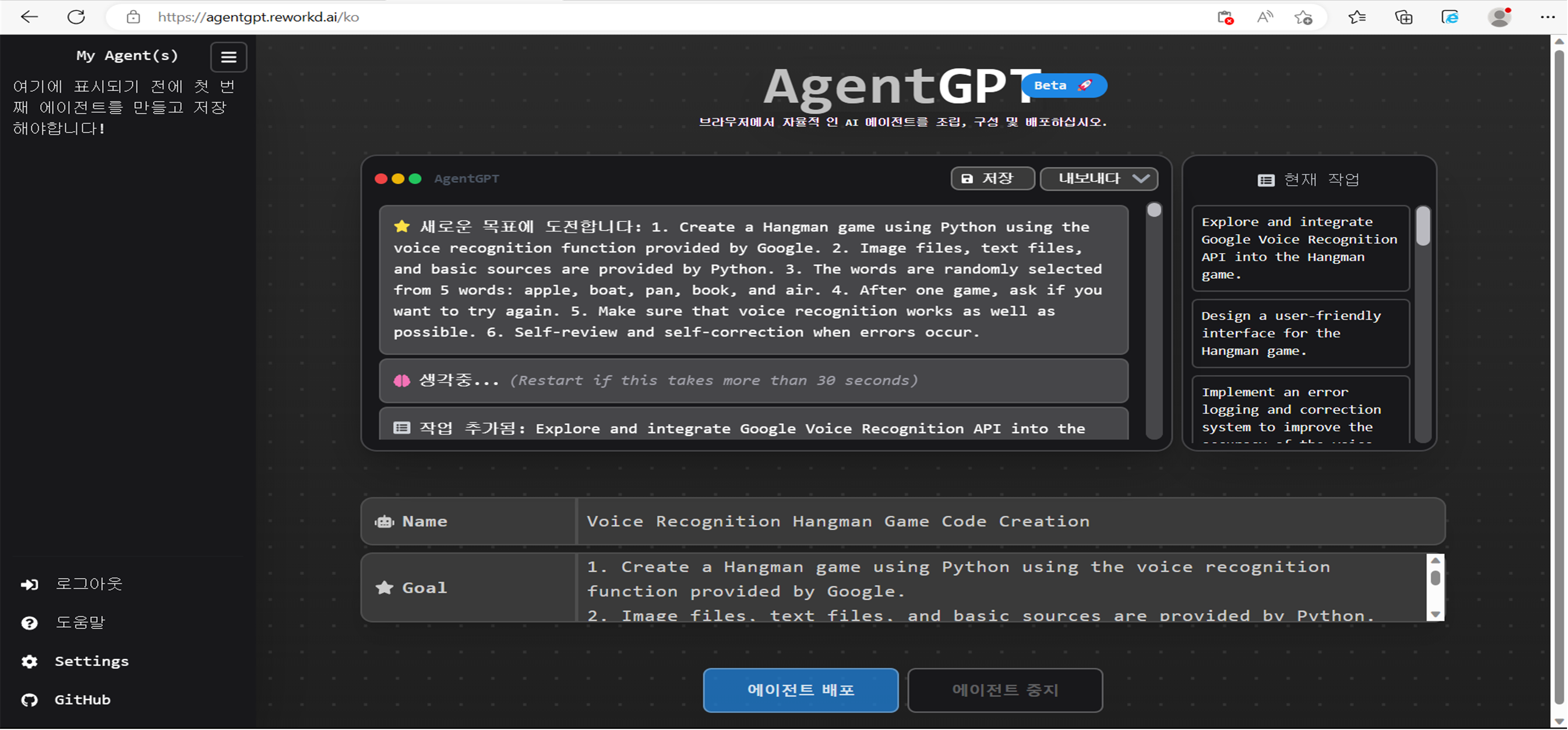This screenshot has height=730, width=1568.
Task: Click the Beta rocket badge
Action: click(x=1064, y=86)
